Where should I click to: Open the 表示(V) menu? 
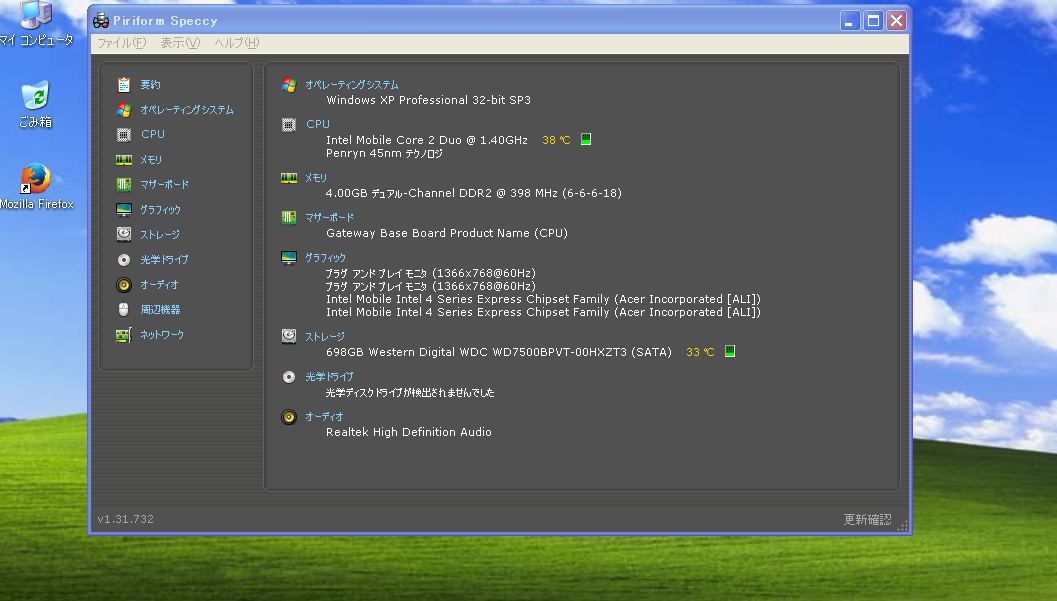pos(180,42)
